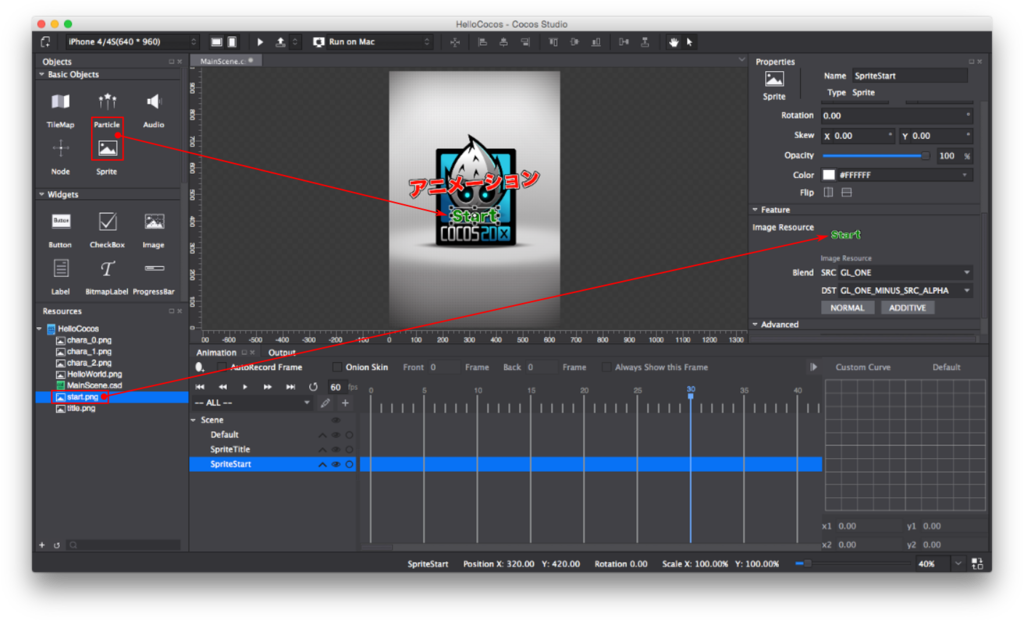Viewport: 1024px width, 621px height.
Task: Click fit-to-screen icon in status bar
Action: pyautogui.click(x=977, y=564)
